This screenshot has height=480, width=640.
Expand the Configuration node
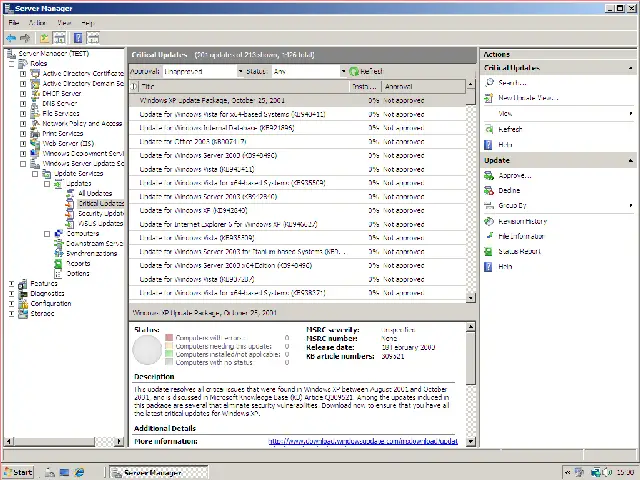[x=11, y=304]
